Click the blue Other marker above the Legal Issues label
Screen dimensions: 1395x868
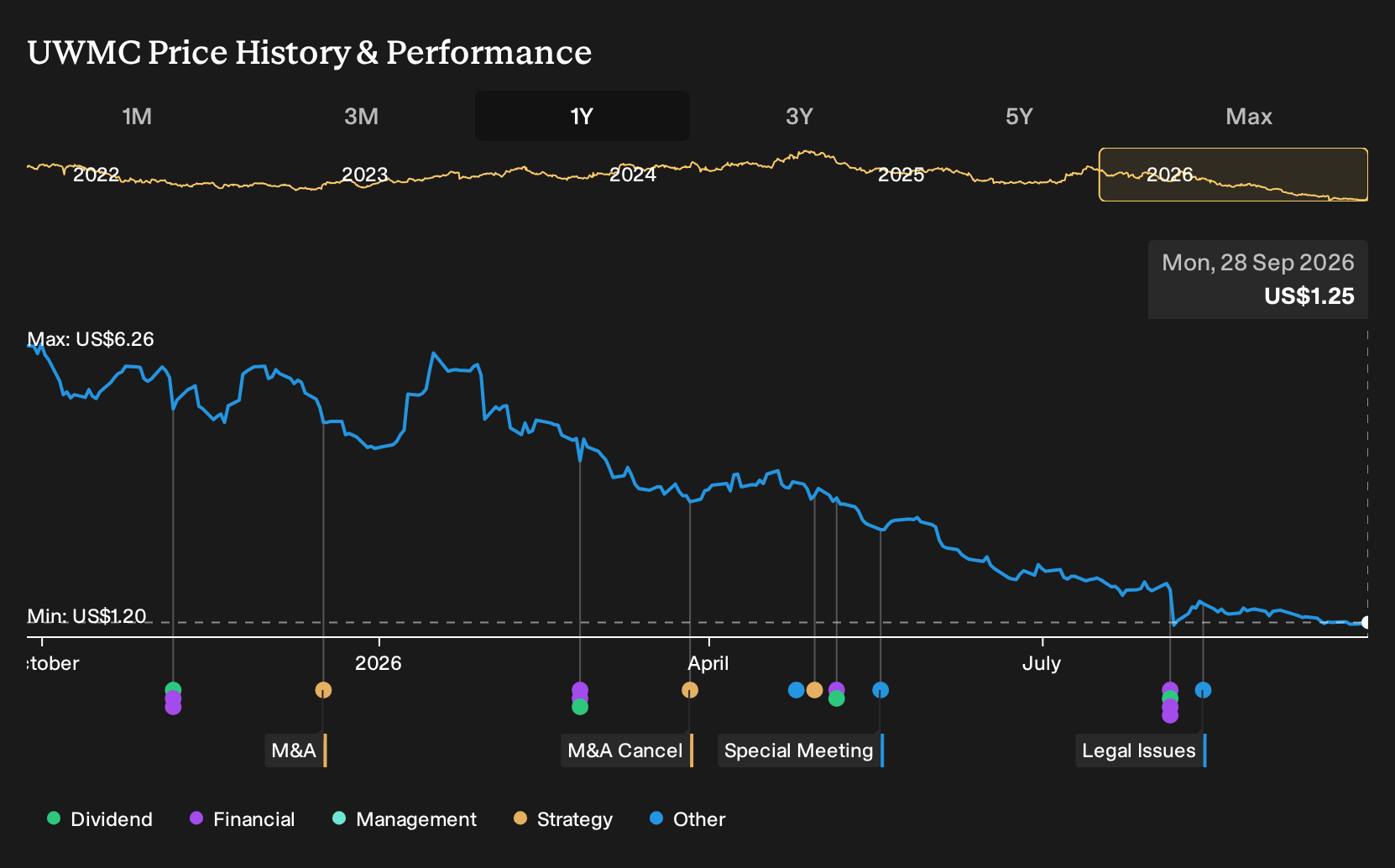1203,690
